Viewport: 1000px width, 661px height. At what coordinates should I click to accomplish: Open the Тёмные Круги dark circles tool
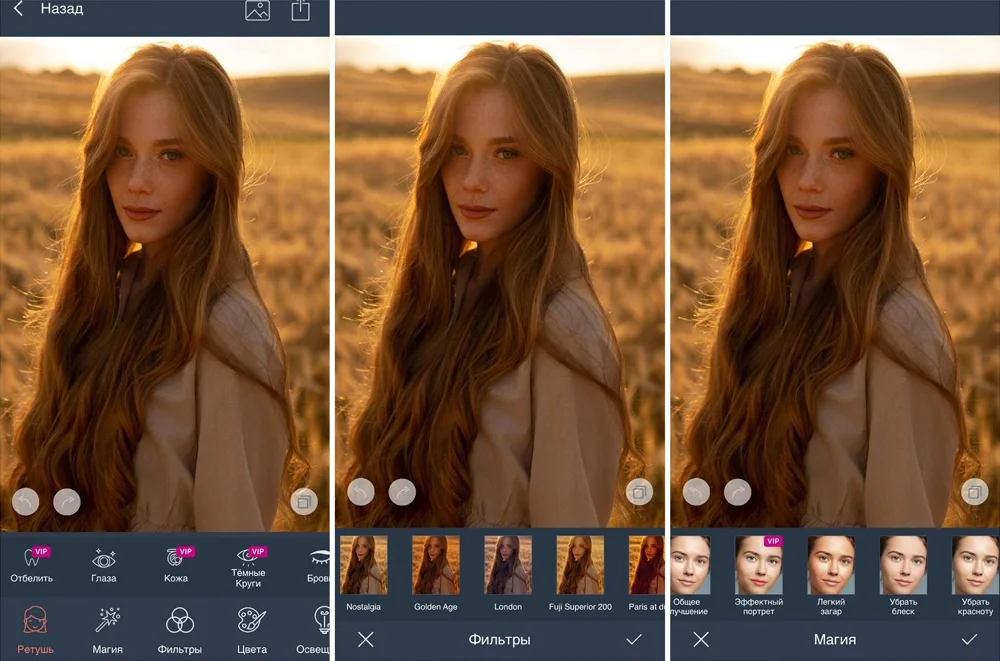click(x=248, y=564)
